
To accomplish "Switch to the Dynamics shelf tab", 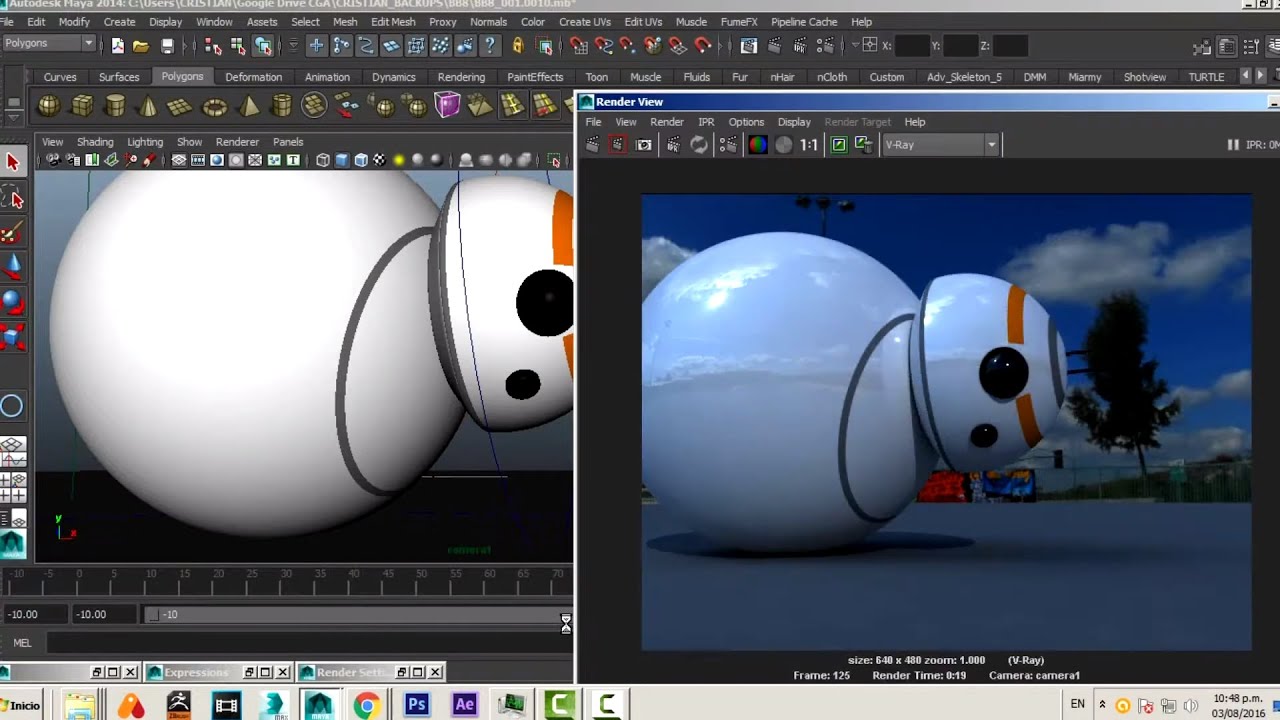I will (393, 77).
